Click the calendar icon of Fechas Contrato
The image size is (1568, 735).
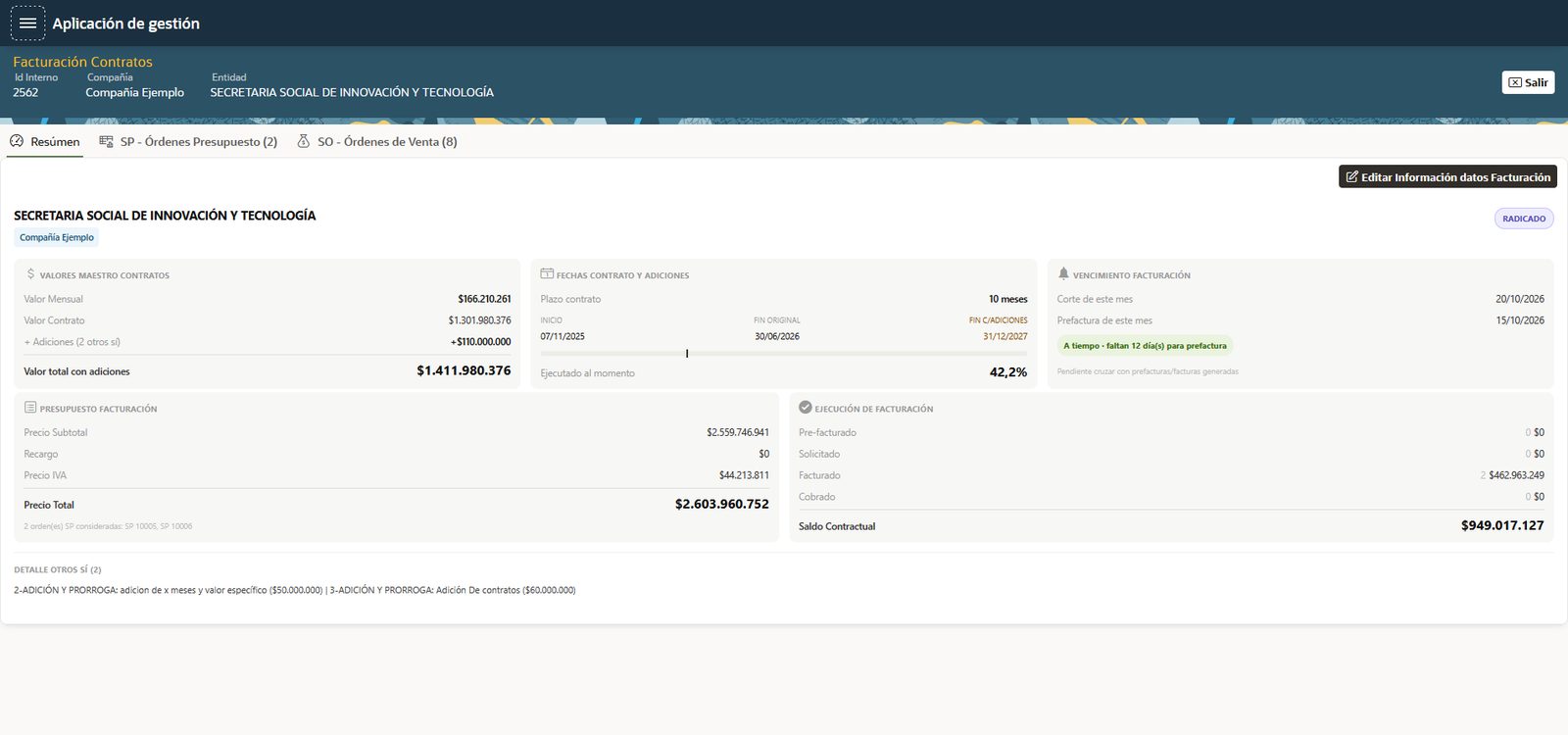point(547,274)
